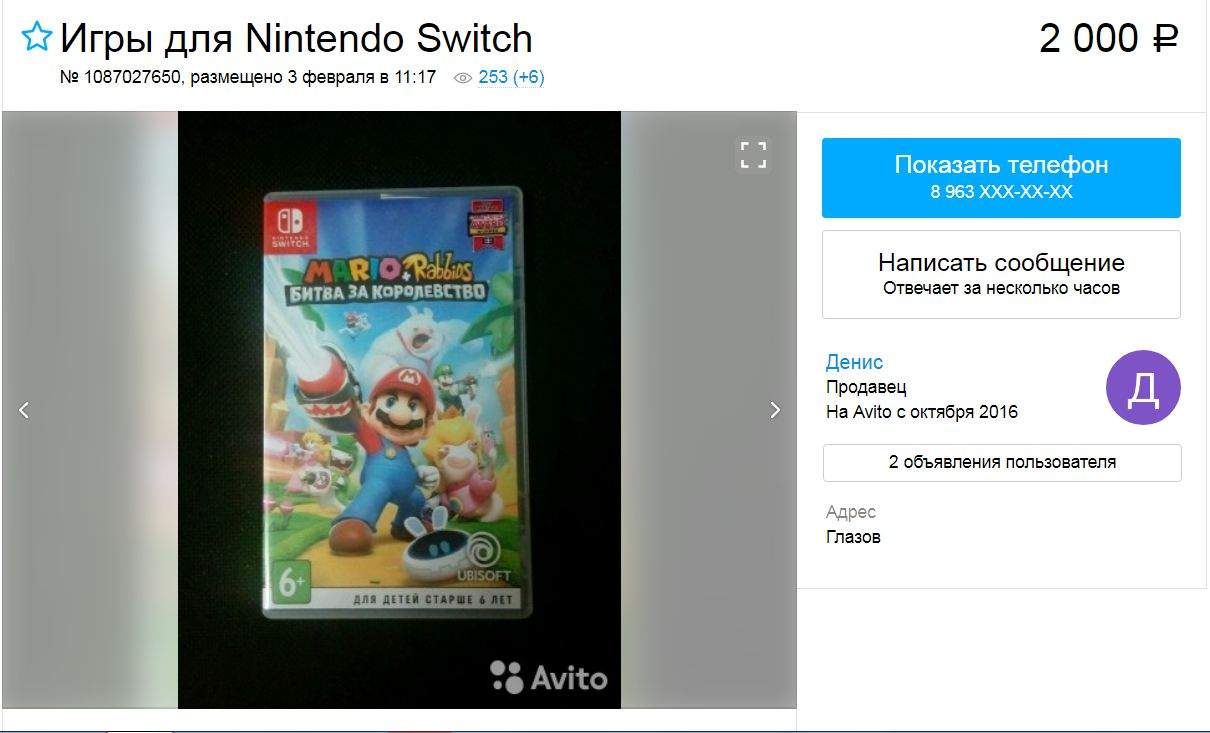Open 2 объявления пользователя button
1210x733 pixels.
coord(1002,463)
